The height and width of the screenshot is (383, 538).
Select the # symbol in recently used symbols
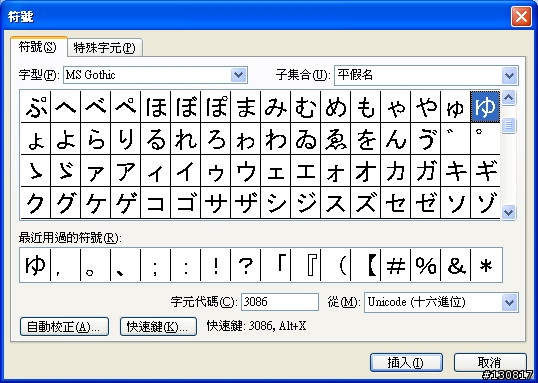point(395,265)
